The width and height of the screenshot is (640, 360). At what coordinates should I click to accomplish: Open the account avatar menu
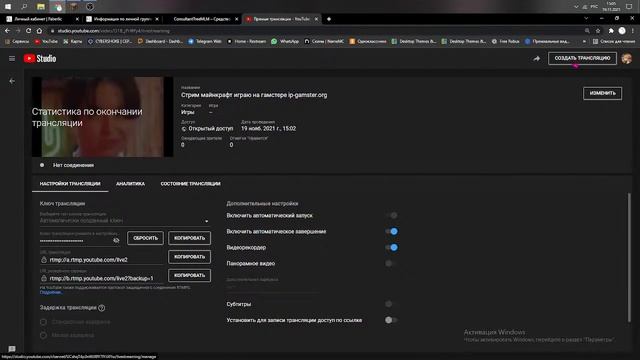pos(627,58)
